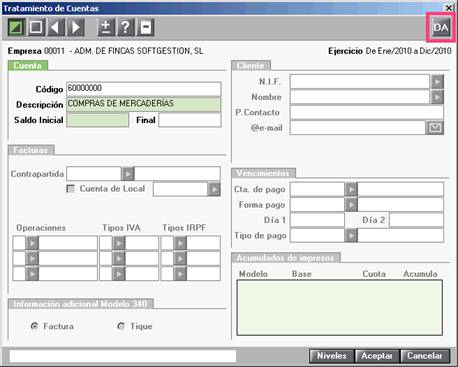The height and width of the screenshot is (367, 458).
Task: Click the e-mail input field
Action: 358,128
